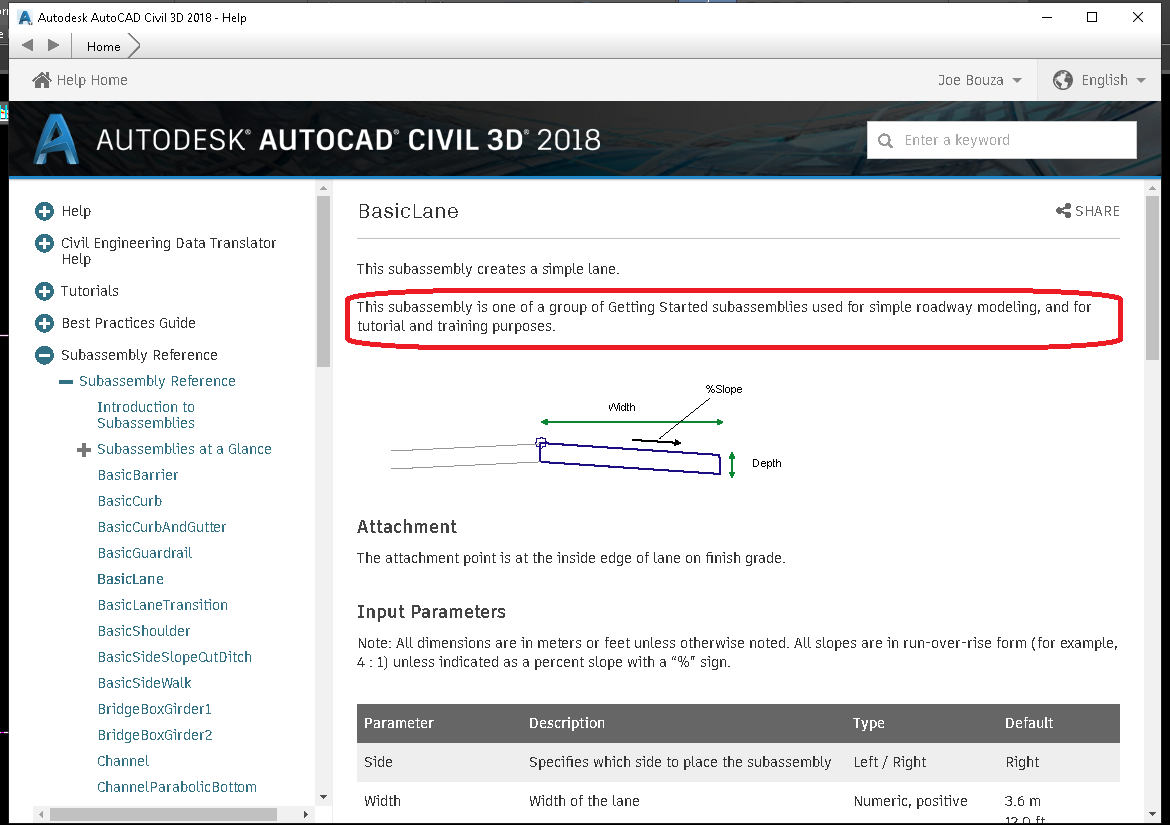
Task: Open the BridgeBoxGirder2 topic
Action: coord(155,735)
